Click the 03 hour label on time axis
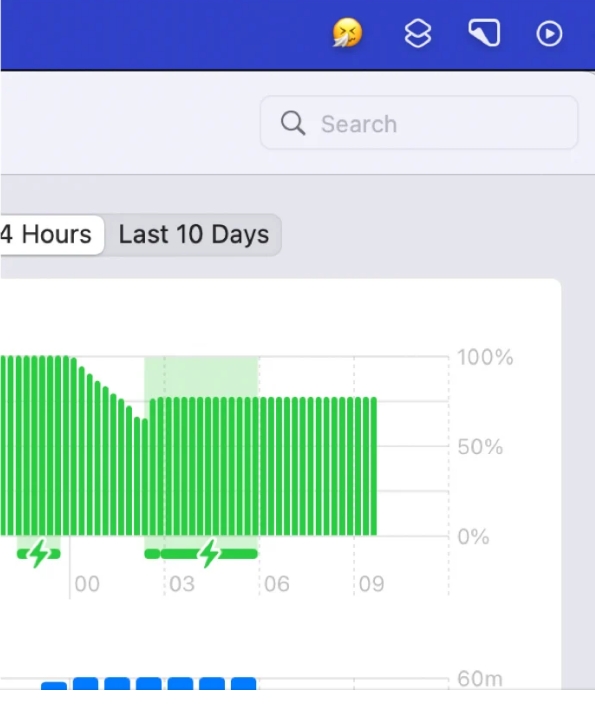This screenshot has width=595, height=719. (x=182, y=584)
